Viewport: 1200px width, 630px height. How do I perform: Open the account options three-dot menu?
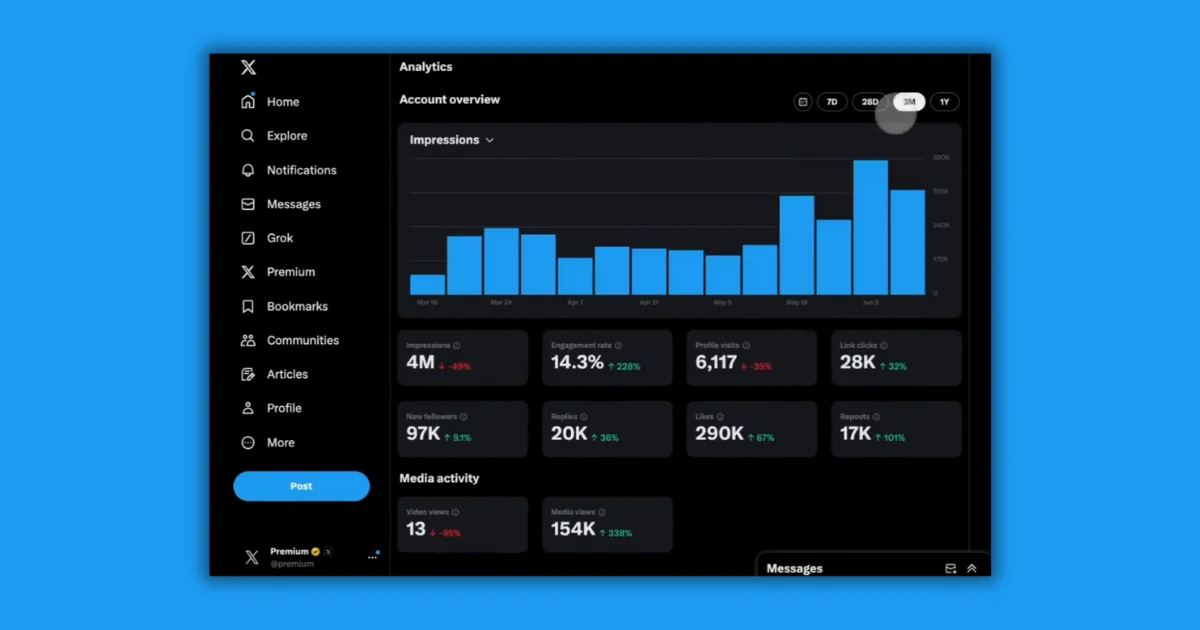(x=372, y=557)
